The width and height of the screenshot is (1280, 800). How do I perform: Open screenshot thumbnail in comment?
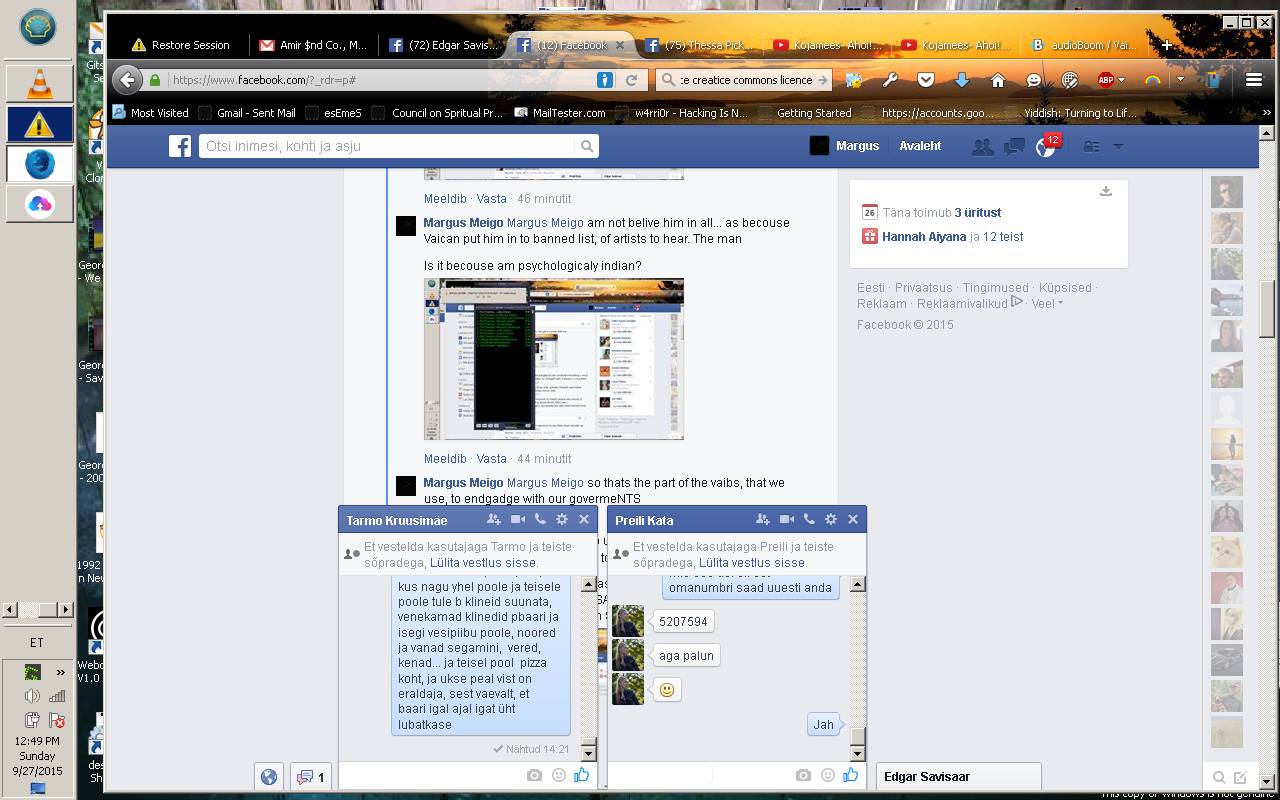(554, 359)
